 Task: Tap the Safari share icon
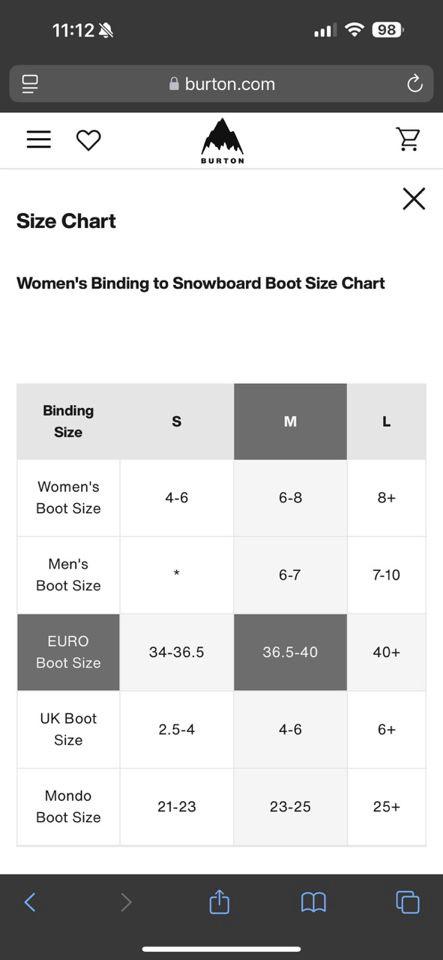(x=219, y=901)
